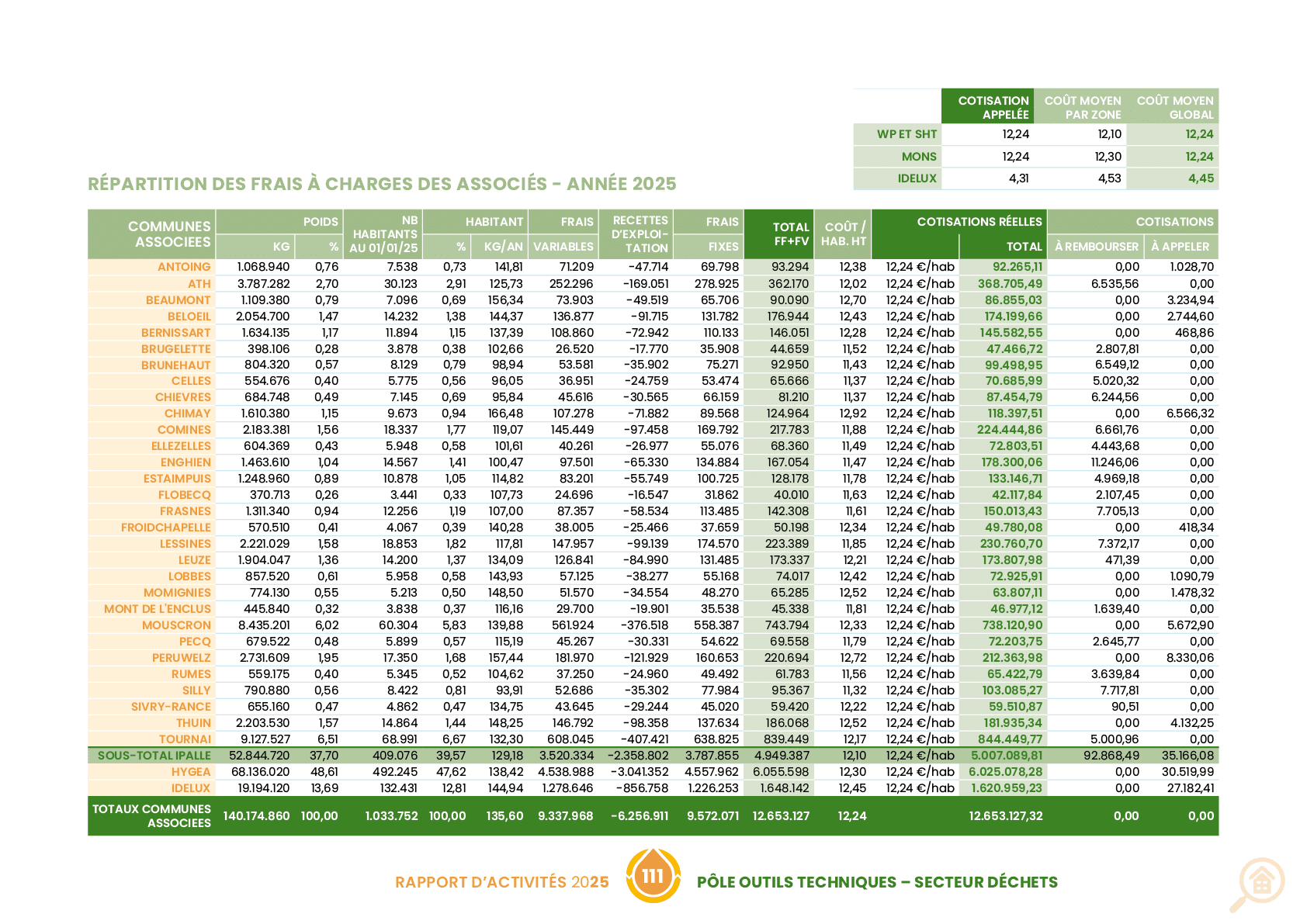Select the COÛT MOYEN PAR ZONE header
This screenshot has width=1307, height=924.
(x=1082, y=107)
